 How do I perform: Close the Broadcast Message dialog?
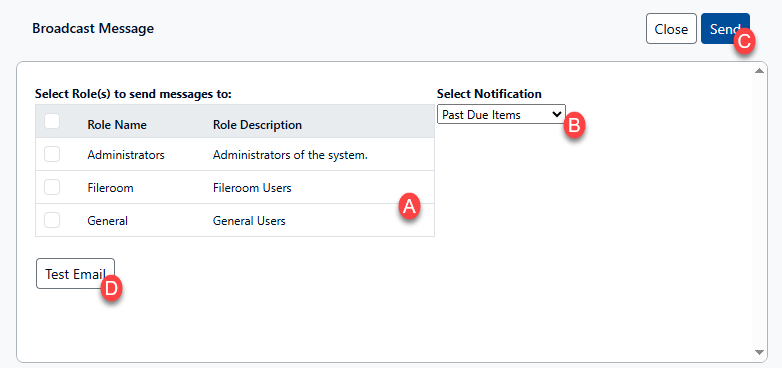coord(671,28)
